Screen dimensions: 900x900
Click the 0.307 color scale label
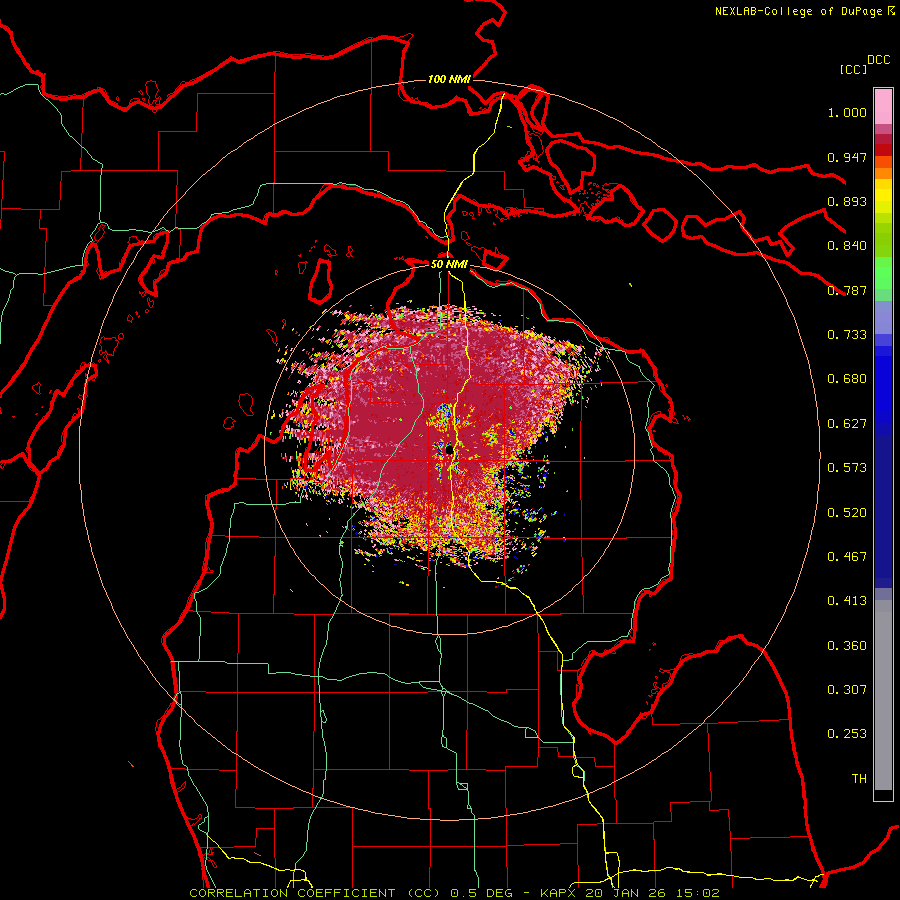847,690
